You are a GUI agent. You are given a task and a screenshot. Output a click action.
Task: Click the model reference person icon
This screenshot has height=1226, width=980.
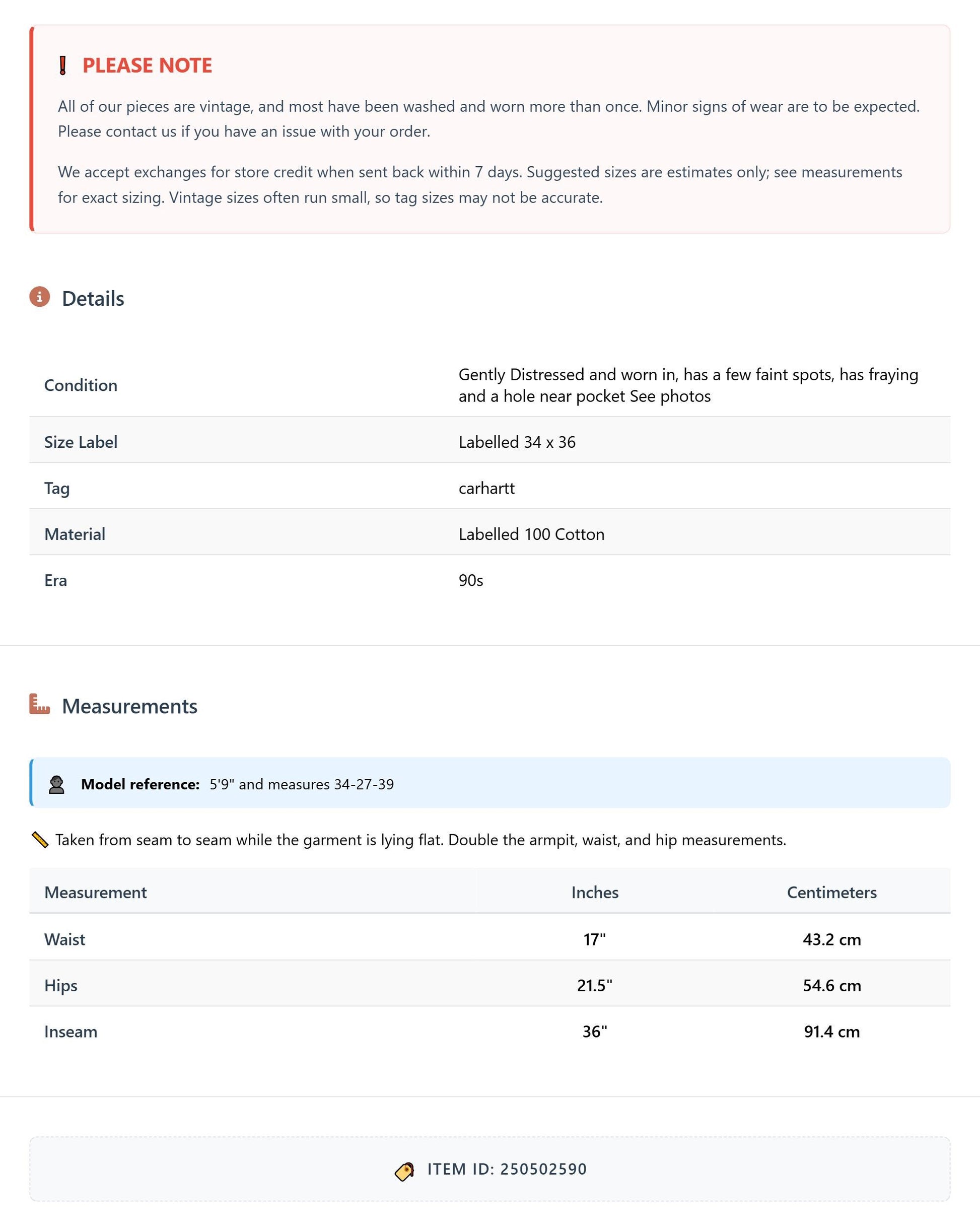pos(56,784)
